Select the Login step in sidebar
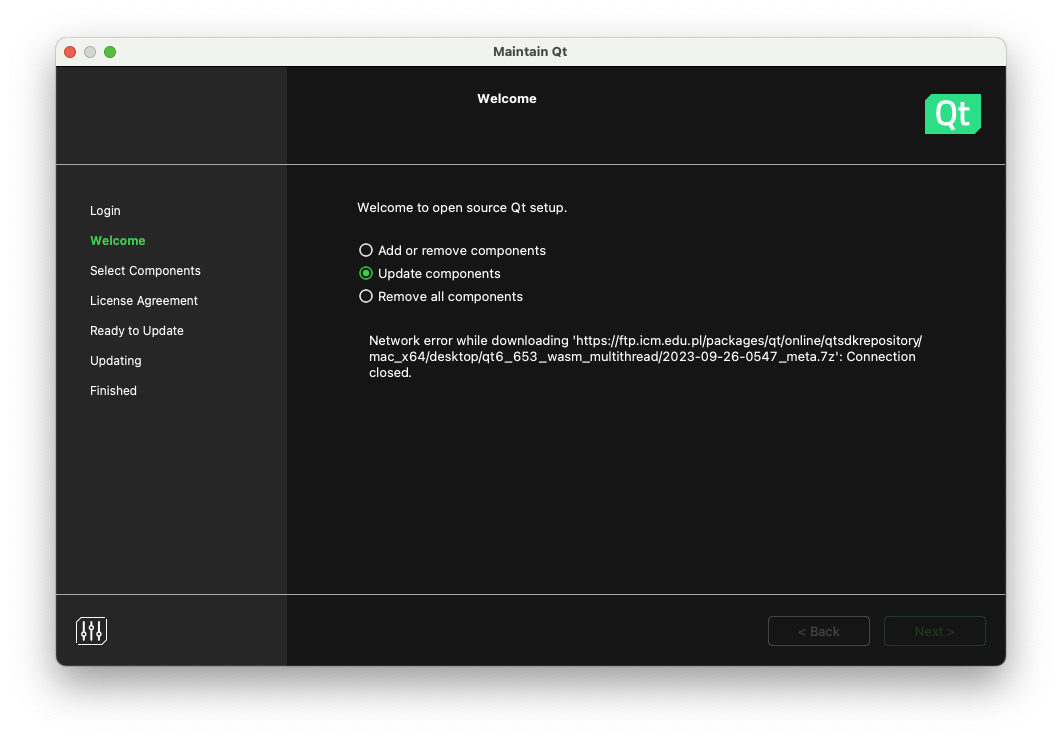 click(105, 211)
